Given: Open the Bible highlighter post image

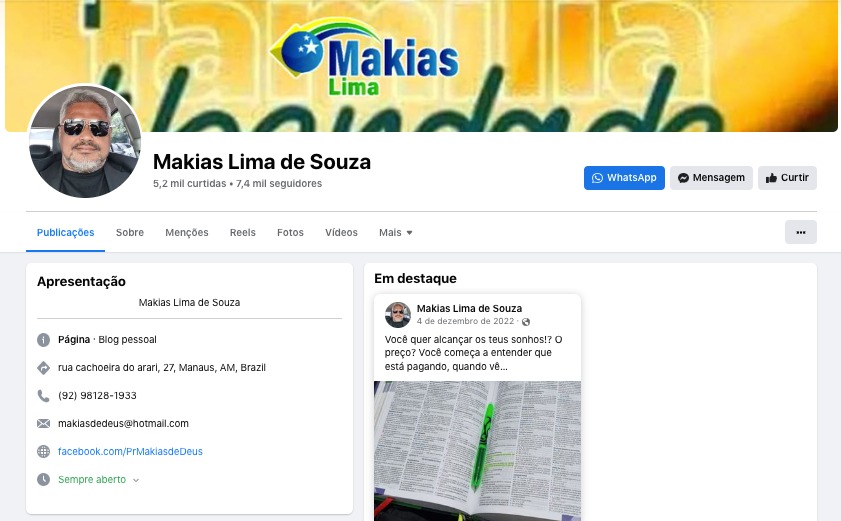Looking at the screenshot, I should click(477, 451).
